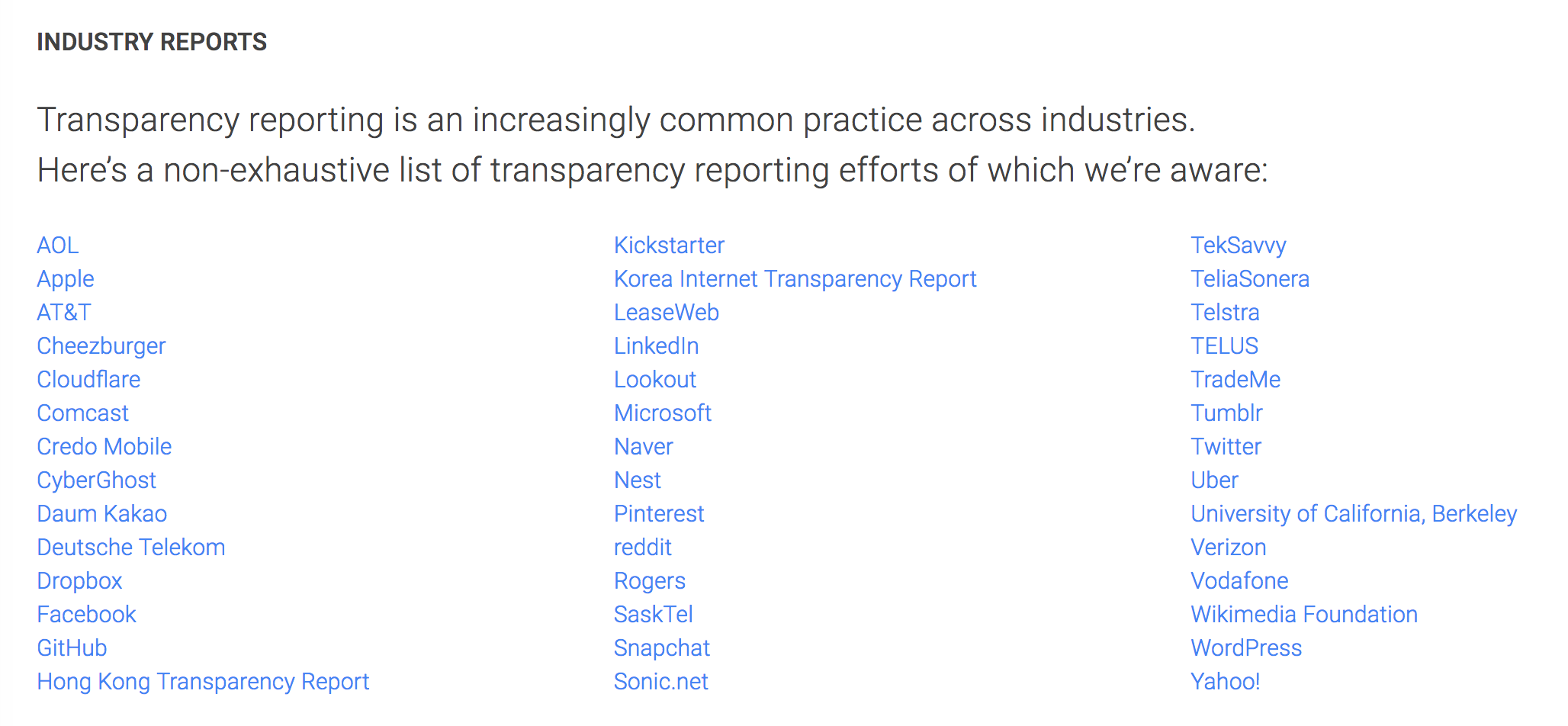Image resolution: width=1568 pixels, height=726 pixels.
Task: Open the AOL transparency report link
Action: 57,246
